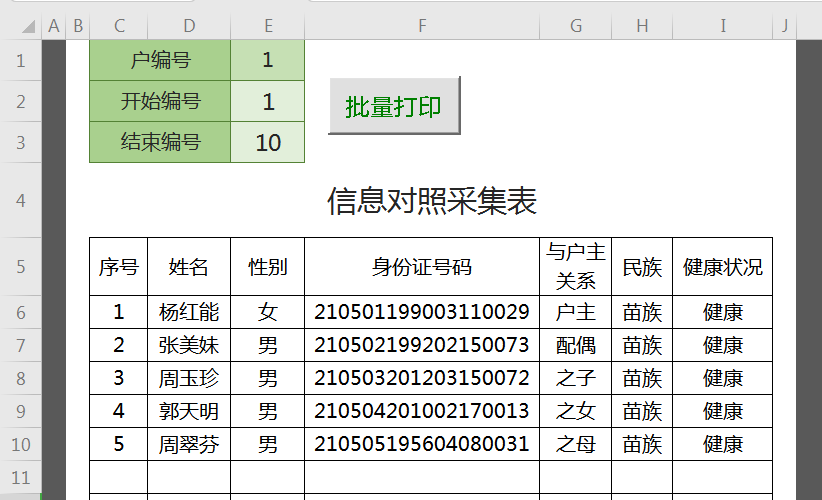Click the 开始编号 label cell
This screenshot has height=500, width=822.
[160, 101]
